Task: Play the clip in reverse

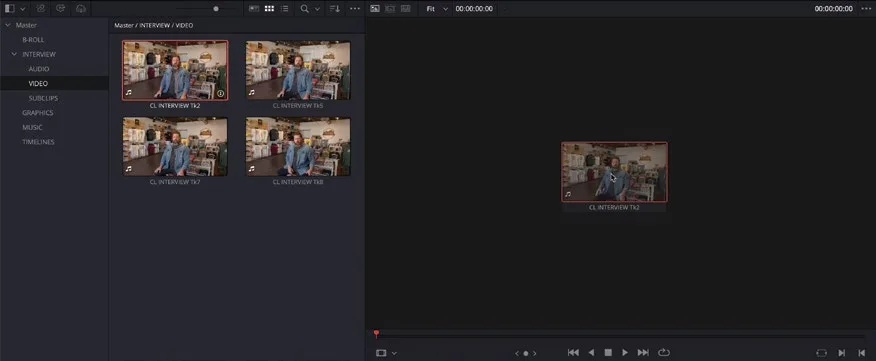Action: [591, 353]
